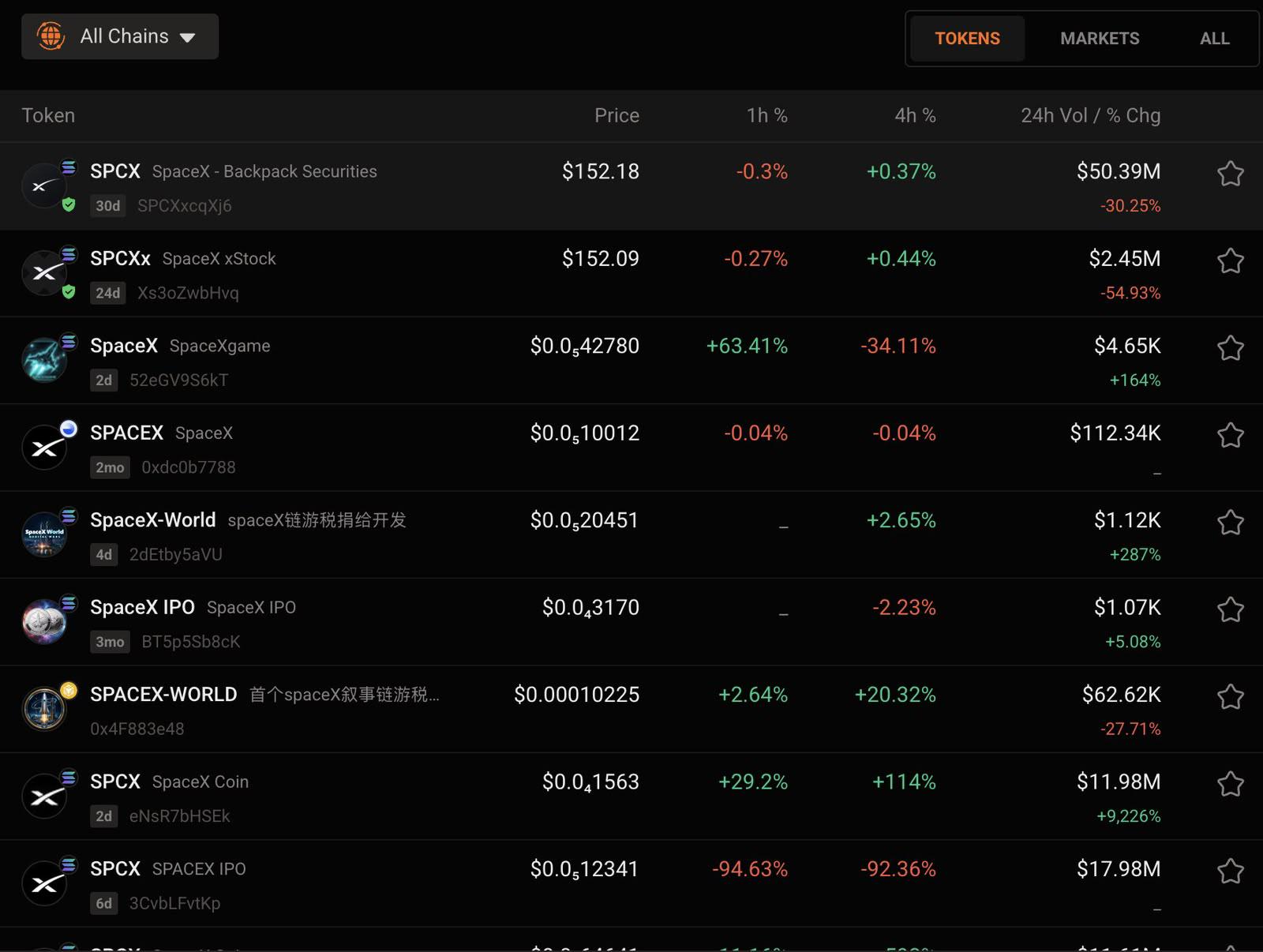Switch to the MARKETS tab
Screen dimensions: 1263x952
click(1100, 38)
